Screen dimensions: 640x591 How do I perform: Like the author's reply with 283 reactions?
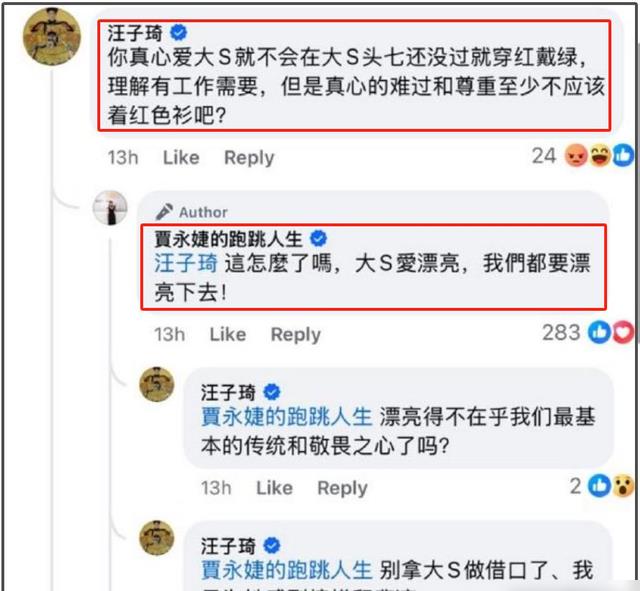coord(228,334)
